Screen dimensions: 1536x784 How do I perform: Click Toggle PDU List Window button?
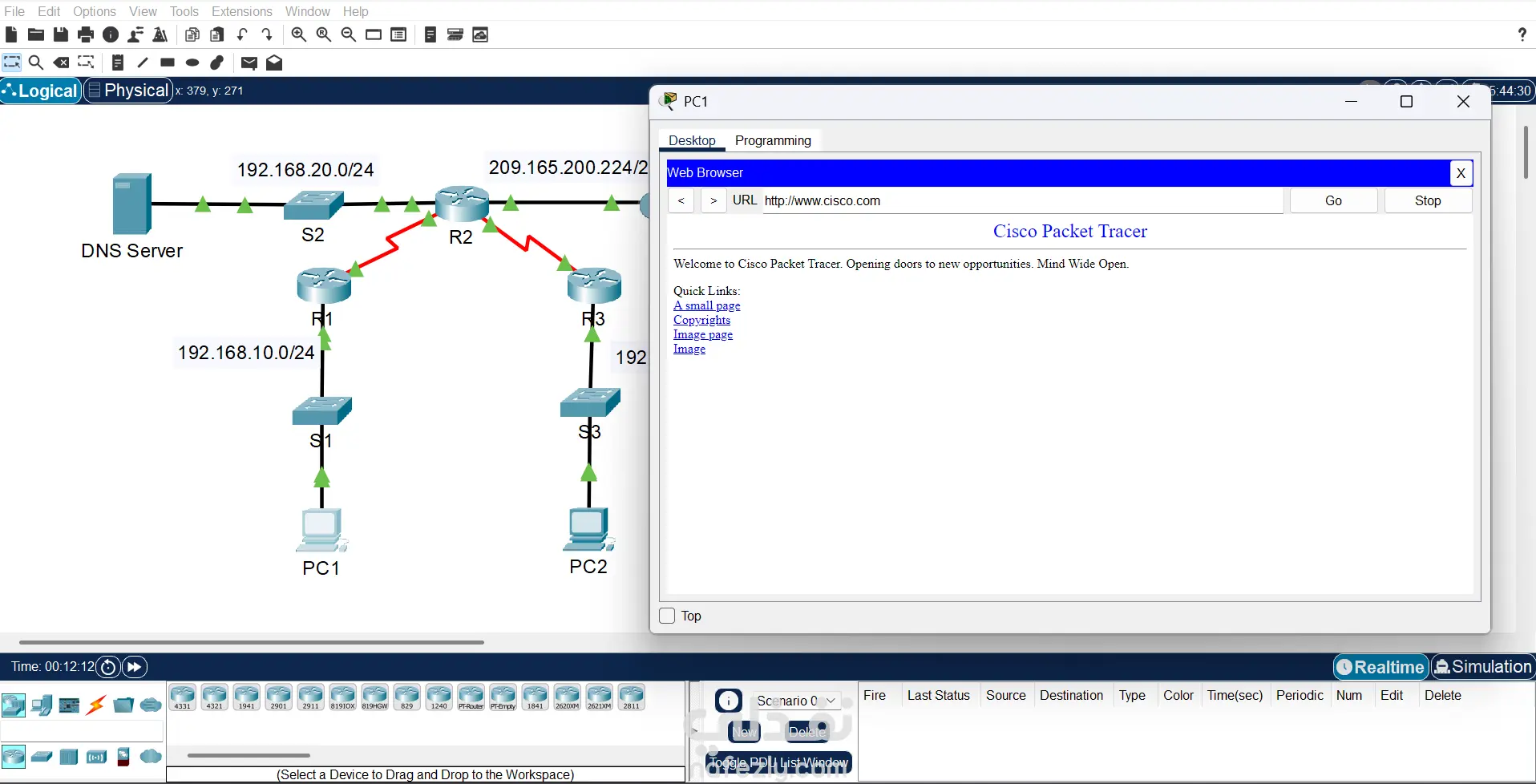(778, 762)
